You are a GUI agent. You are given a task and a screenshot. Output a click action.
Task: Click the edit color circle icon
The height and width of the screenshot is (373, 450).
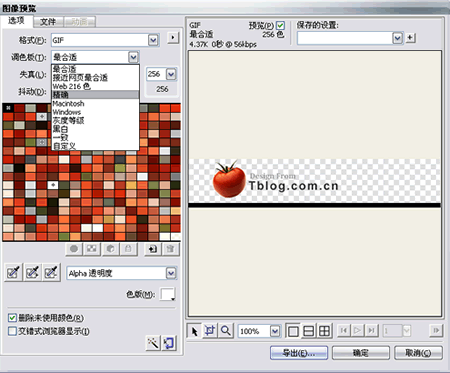click(x=74, y=249)
